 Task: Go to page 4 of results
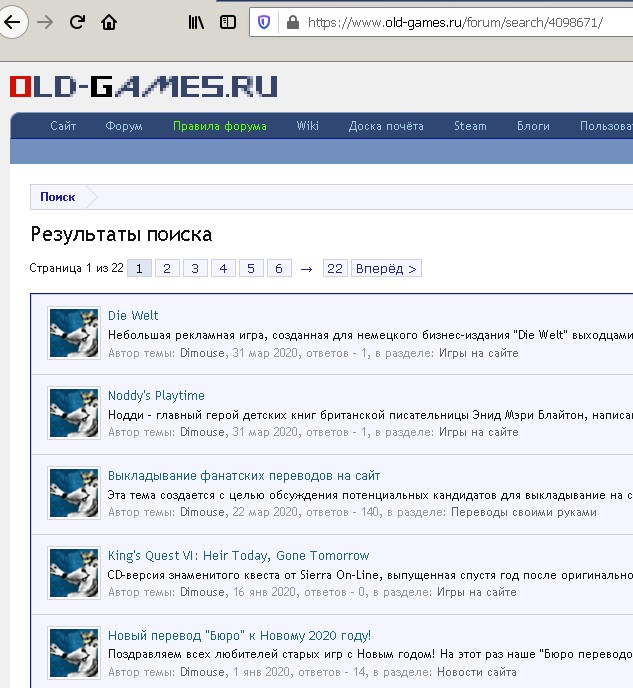(x=223, y=269)
